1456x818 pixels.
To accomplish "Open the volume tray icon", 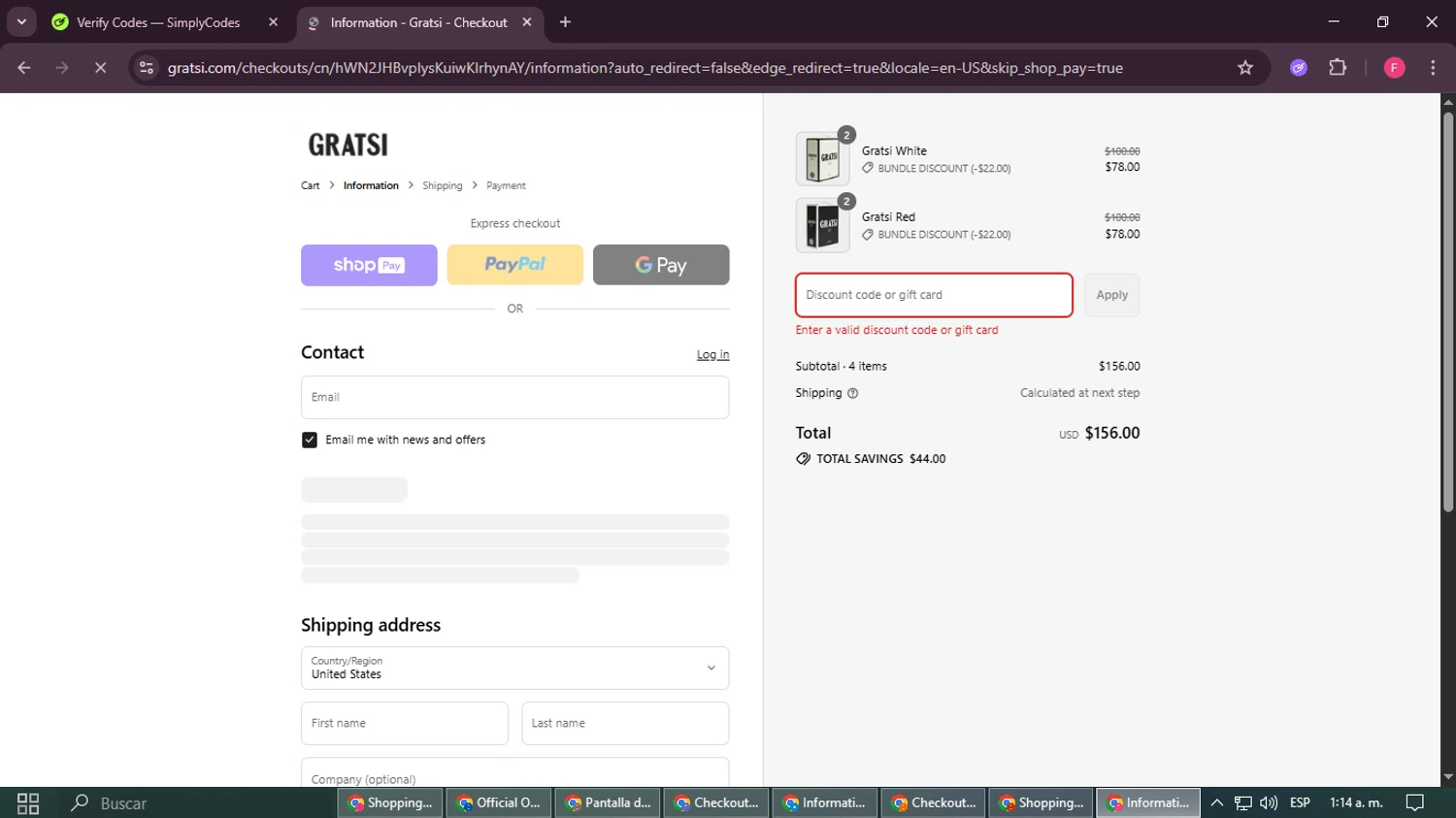I will tap(1269, 802).
